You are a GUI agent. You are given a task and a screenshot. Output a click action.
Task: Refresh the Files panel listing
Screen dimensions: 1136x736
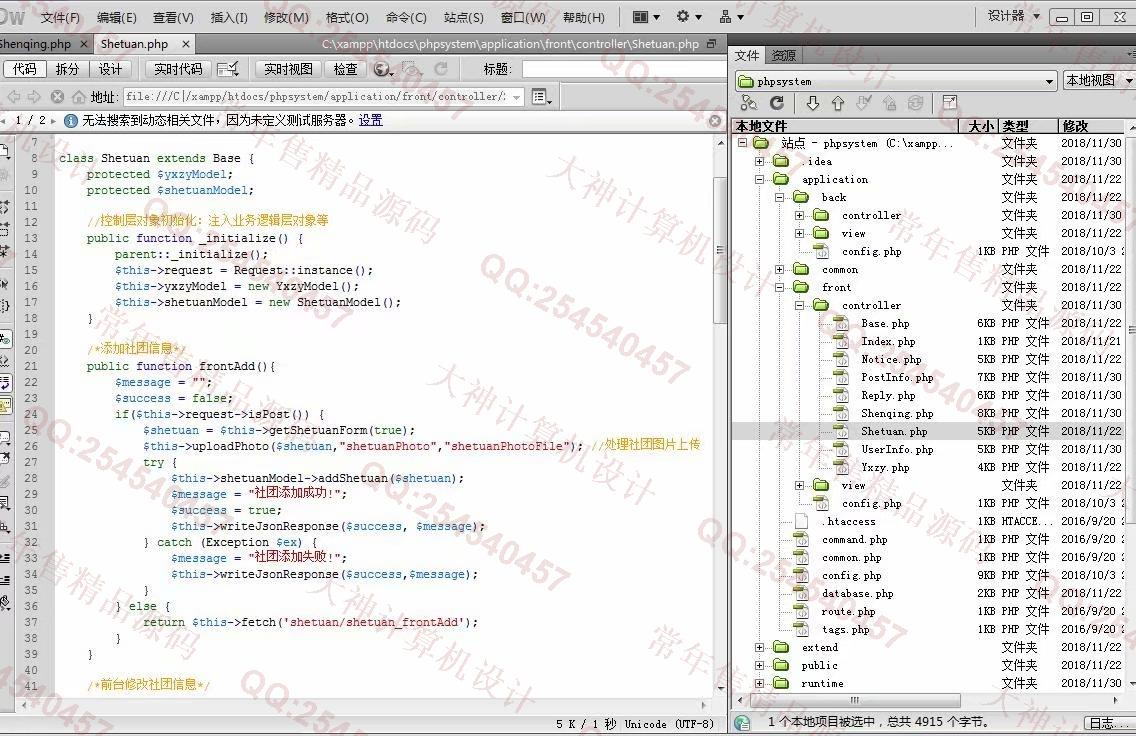777,103
